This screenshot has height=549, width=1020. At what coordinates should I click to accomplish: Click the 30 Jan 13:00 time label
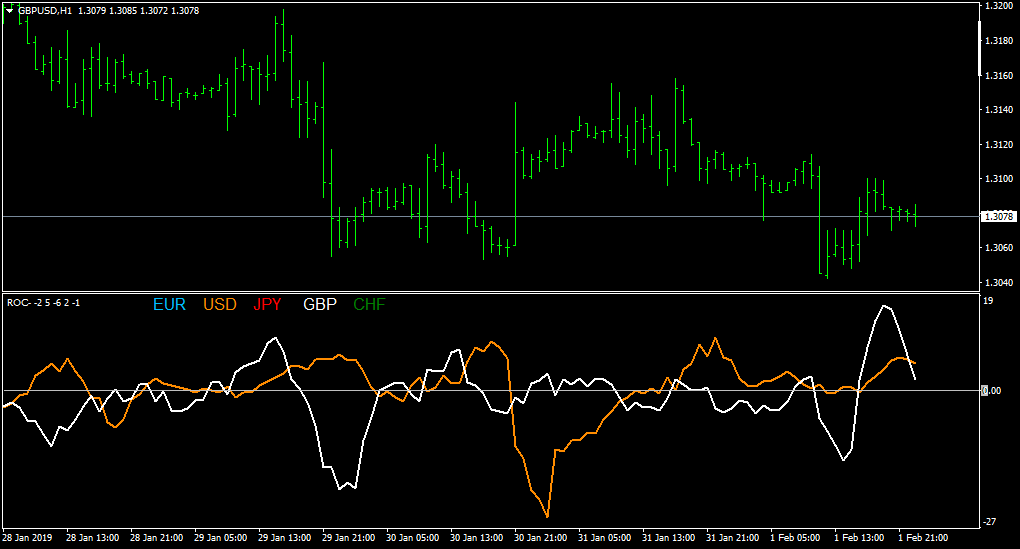[x=476, y=538]
